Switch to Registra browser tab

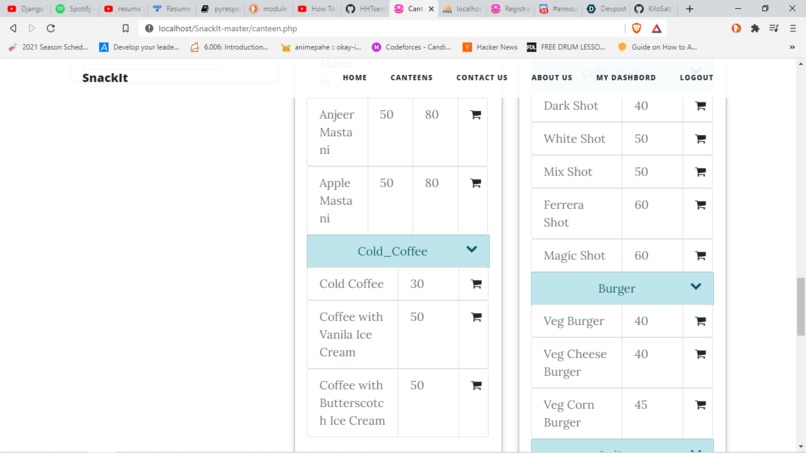[511, 9]
